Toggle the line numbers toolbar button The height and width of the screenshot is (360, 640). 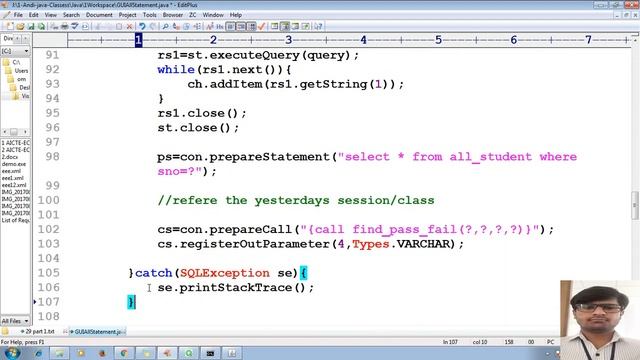[252, 27]
